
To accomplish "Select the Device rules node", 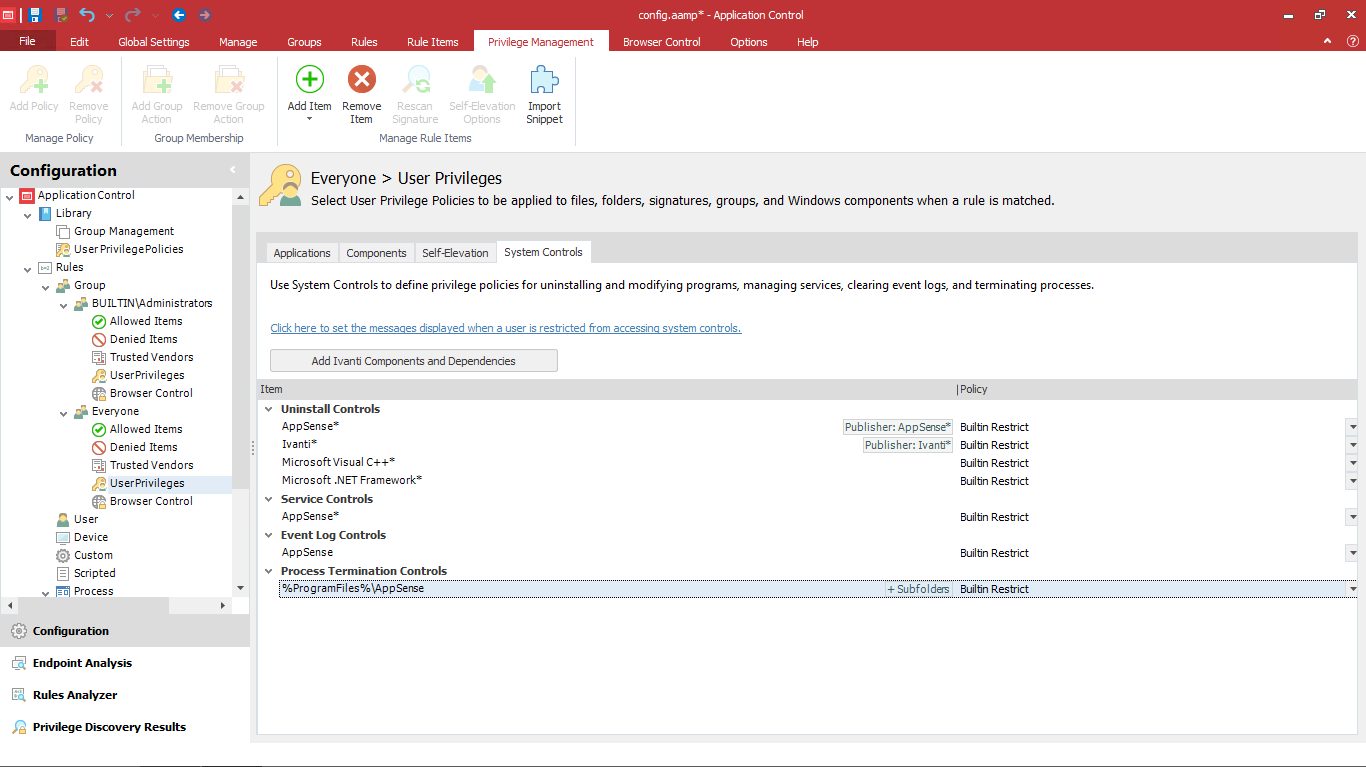I will (x=90, y=537).
